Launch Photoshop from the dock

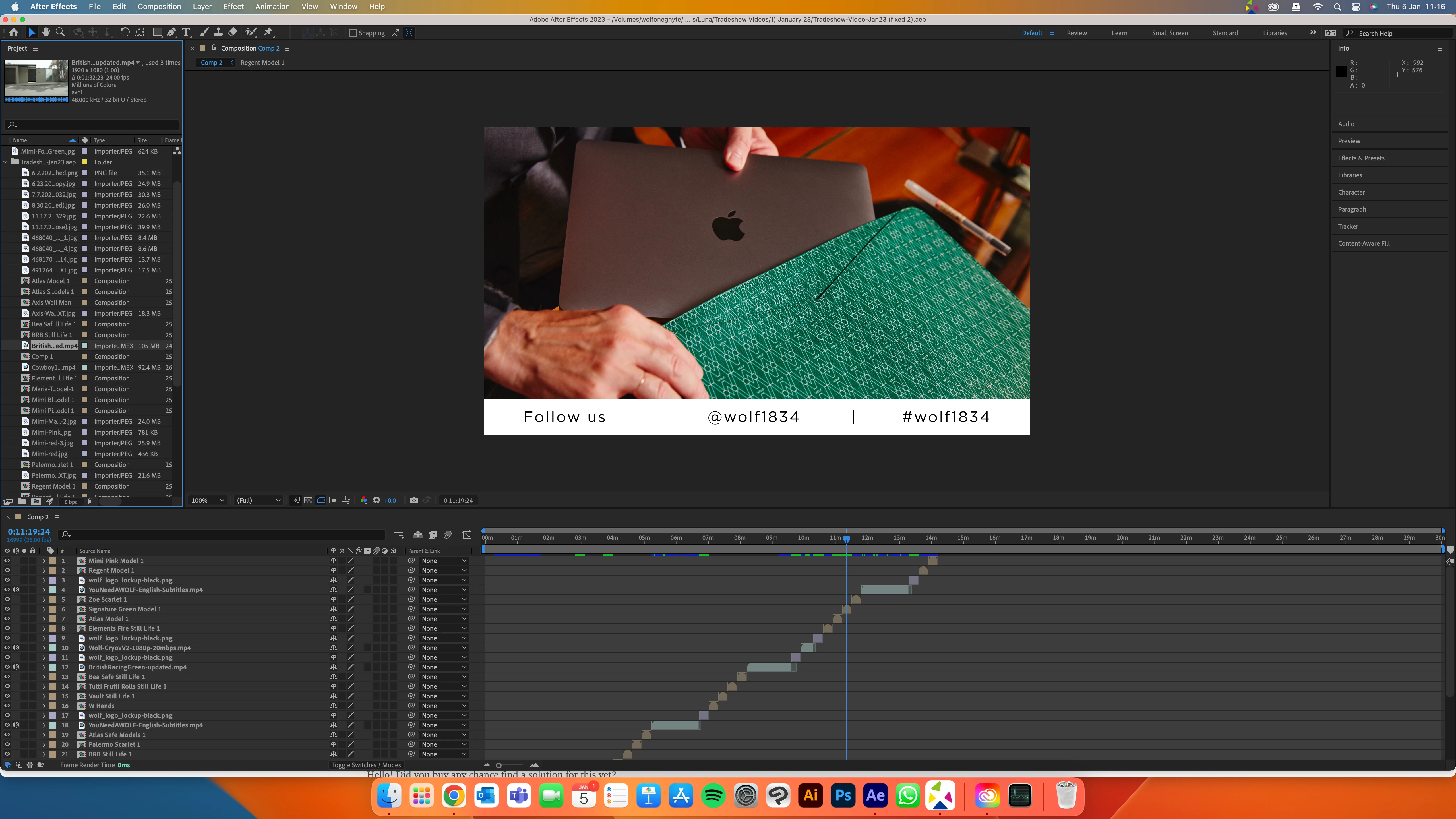tap(843, 796)
